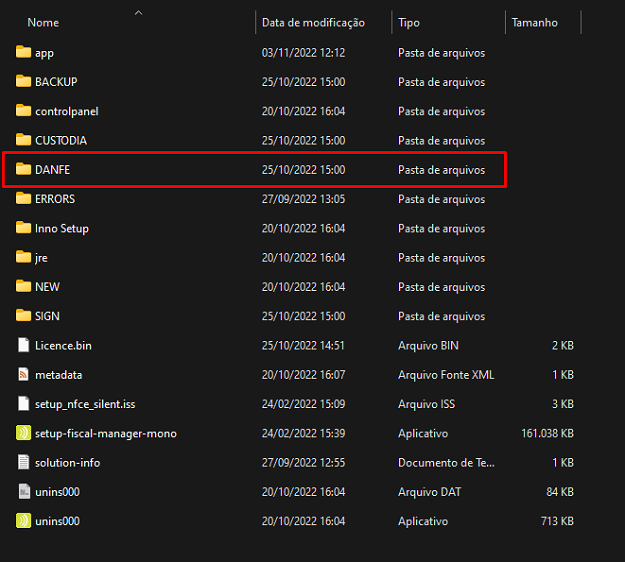Select the 'DANFE' folder name

(53, 170)
